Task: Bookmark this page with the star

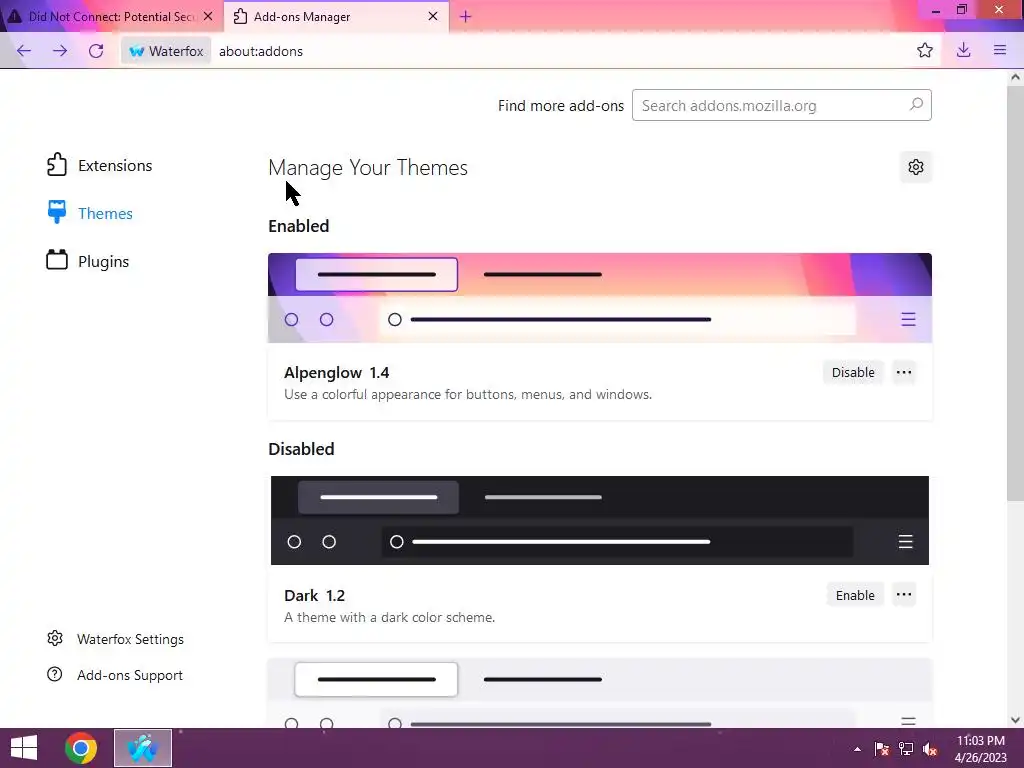Action: [x=924, y=50]
